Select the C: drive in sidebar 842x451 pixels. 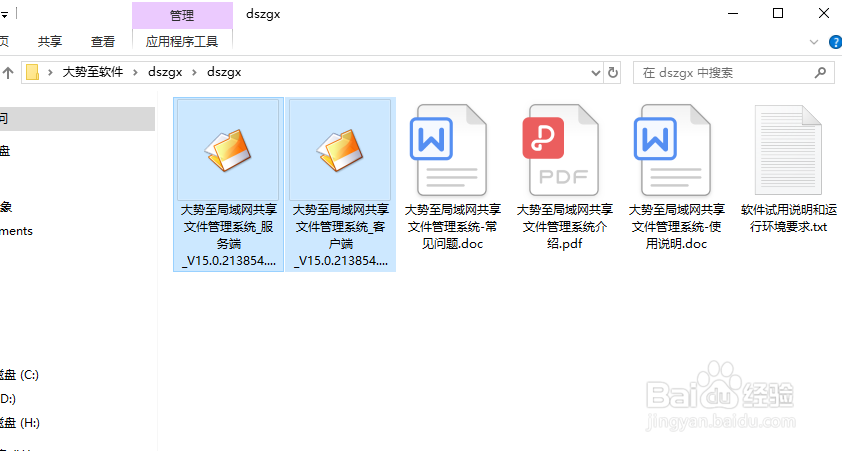pyautogui.click(x=19, y=375)
